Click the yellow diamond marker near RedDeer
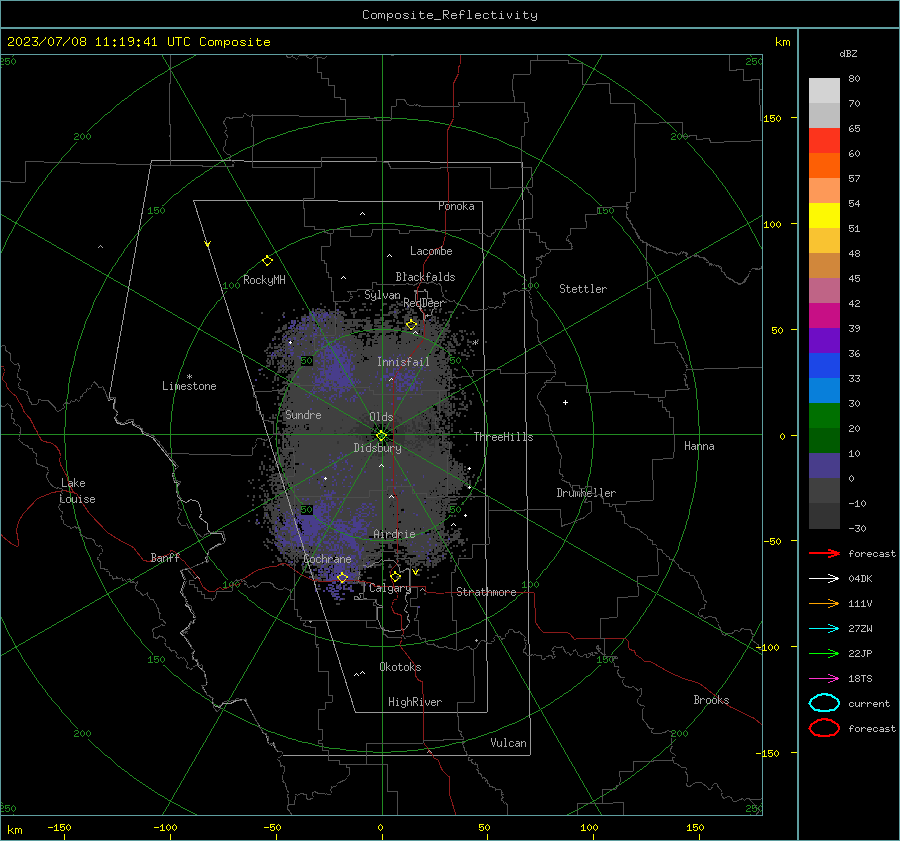This screenshot has width=900, height=841. click(x=411, y=325)
